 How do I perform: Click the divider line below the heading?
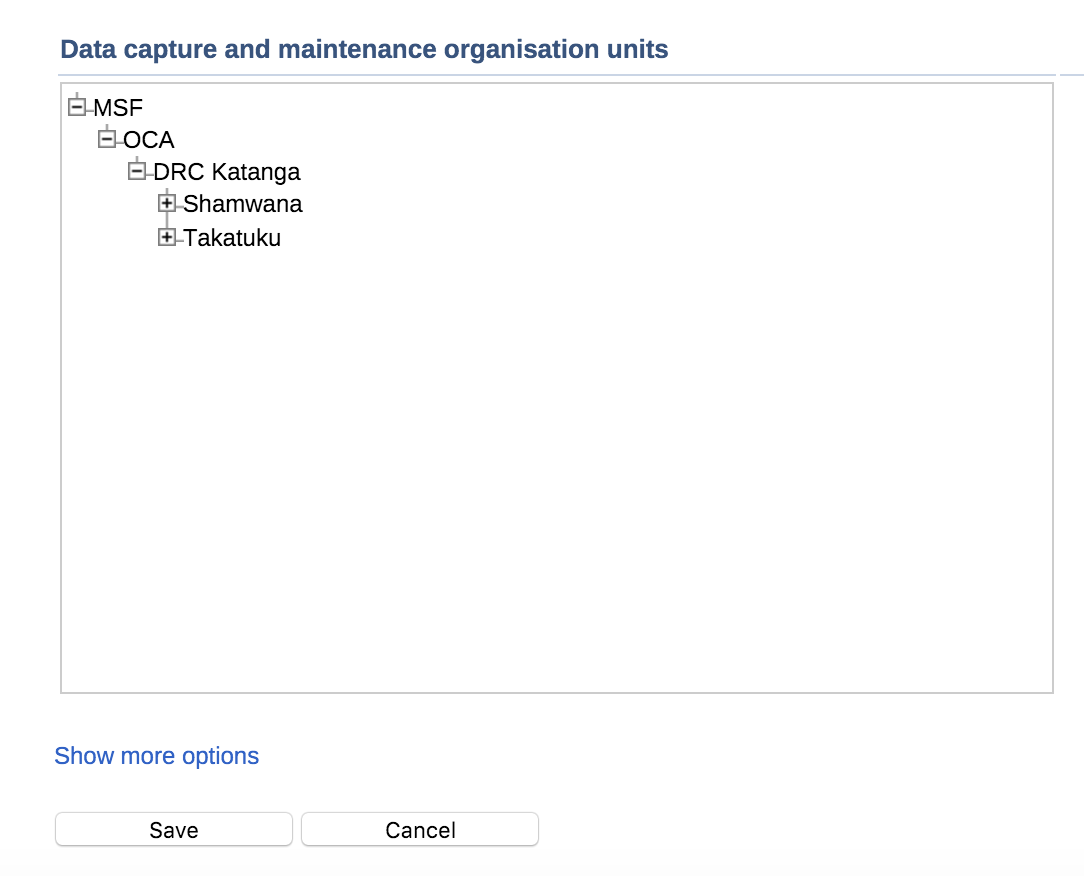click(x=556, y=75)
